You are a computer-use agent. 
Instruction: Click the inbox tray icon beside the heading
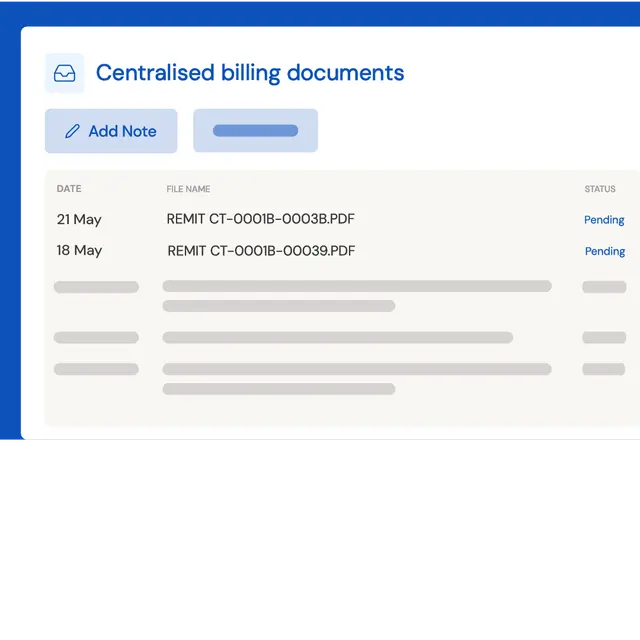click(x=64, y=73)
